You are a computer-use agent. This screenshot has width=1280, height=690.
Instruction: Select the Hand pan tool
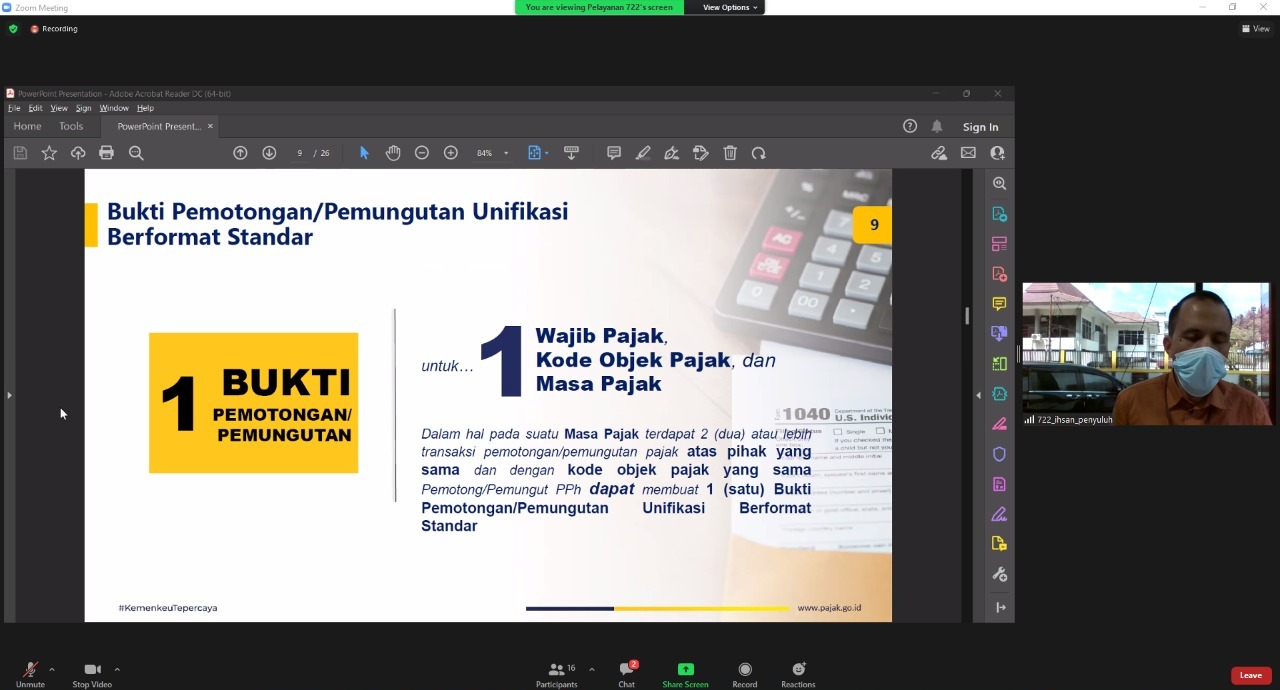coord(393,153)
